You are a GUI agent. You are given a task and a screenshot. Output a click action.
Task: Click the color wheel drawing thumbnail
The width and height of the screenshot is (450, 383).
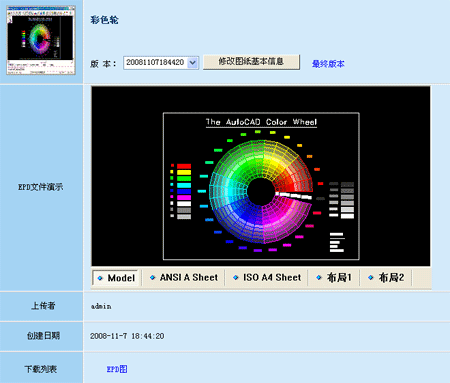pyautogui.click(x=41, y=40)
